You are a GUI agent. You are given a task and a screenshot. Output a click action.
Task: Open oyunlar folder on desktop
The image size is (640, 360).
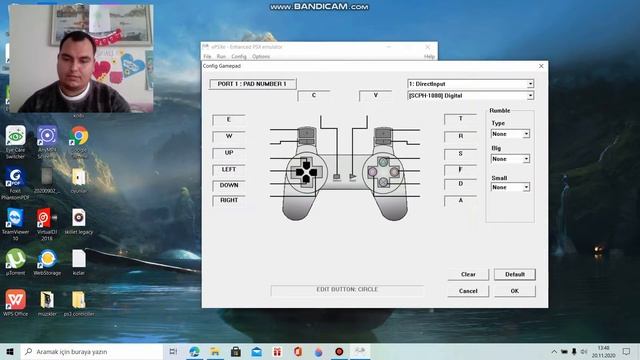79,180
